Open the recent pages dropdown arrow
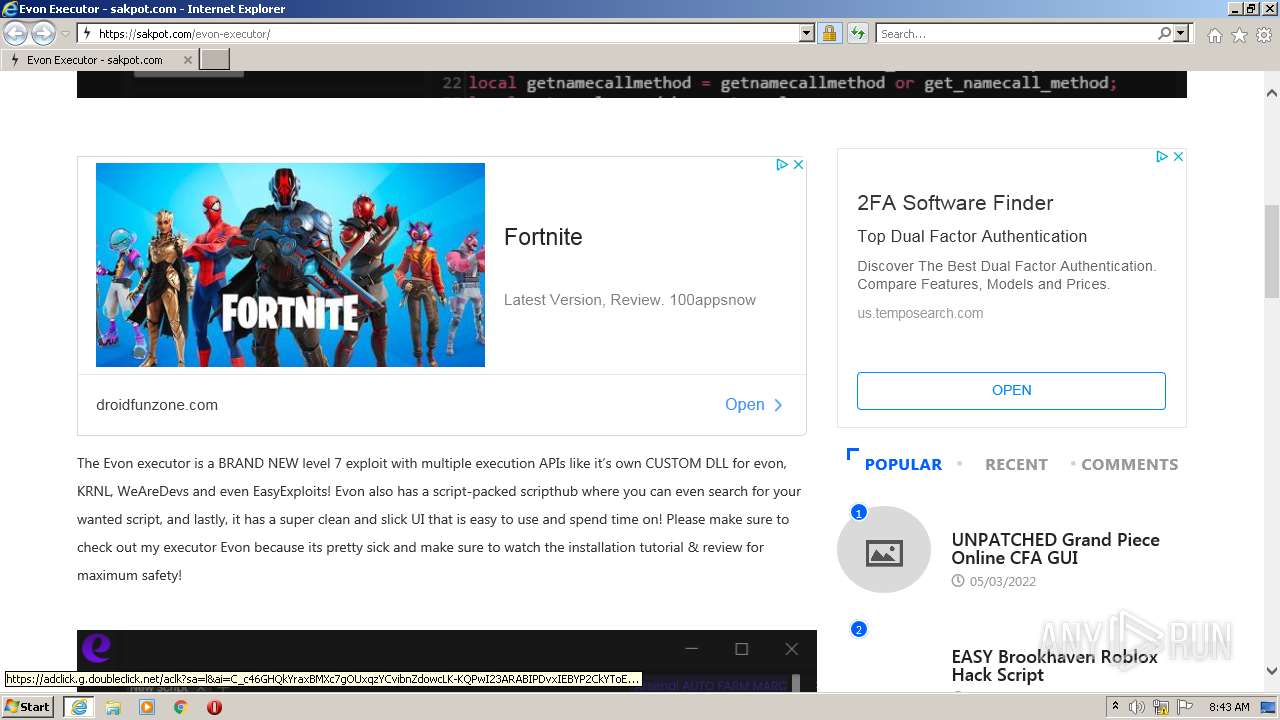 pyautogui.click(x=65, y=34)
